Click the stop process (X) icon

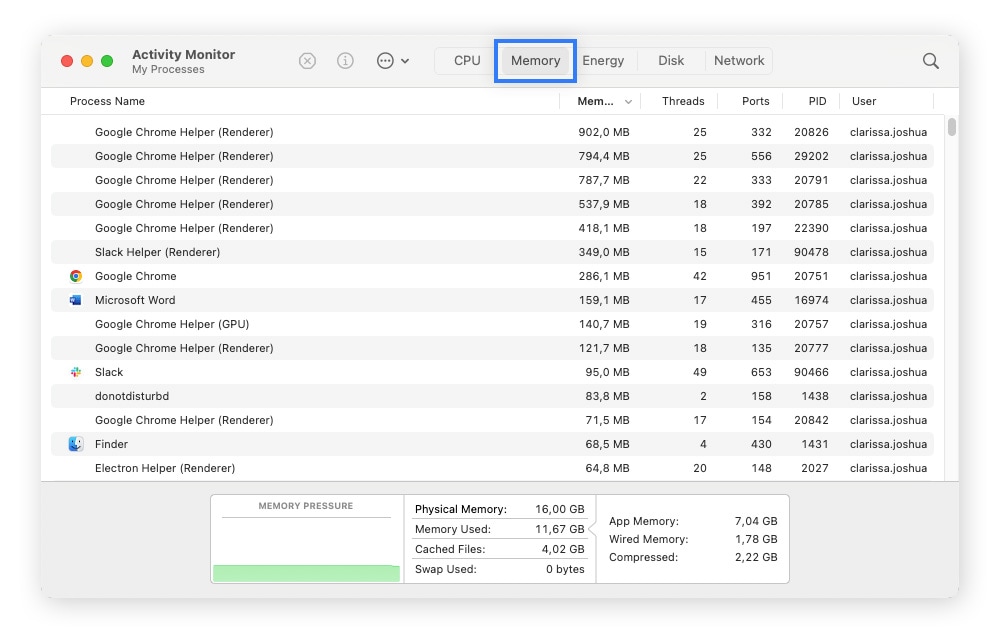click(307, 61)
